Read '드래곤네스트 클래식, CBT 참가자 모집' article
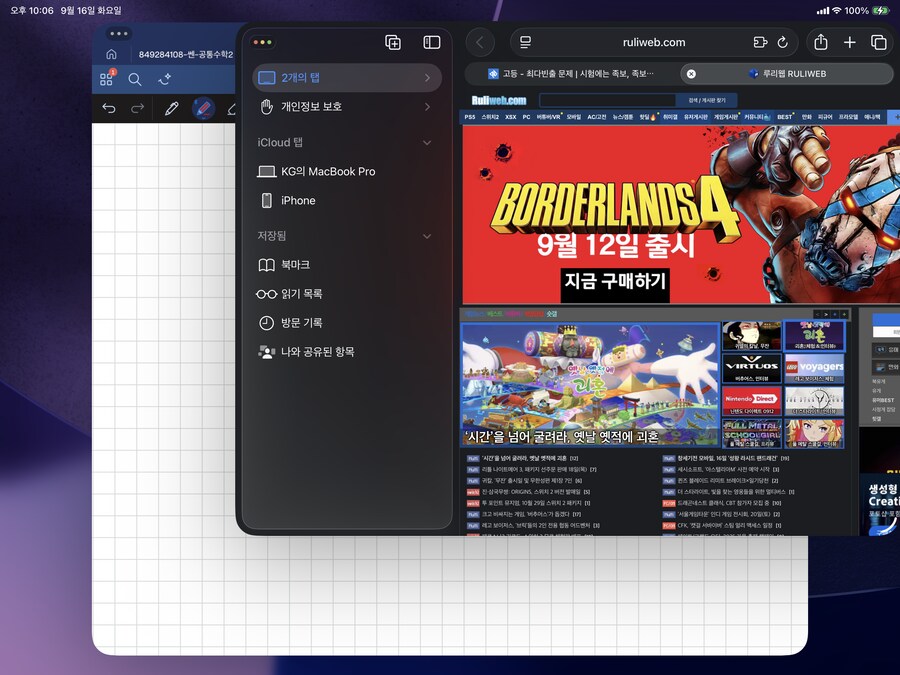Image resolution: width=900 pixels, height=675 pixels. click(721, 503)
